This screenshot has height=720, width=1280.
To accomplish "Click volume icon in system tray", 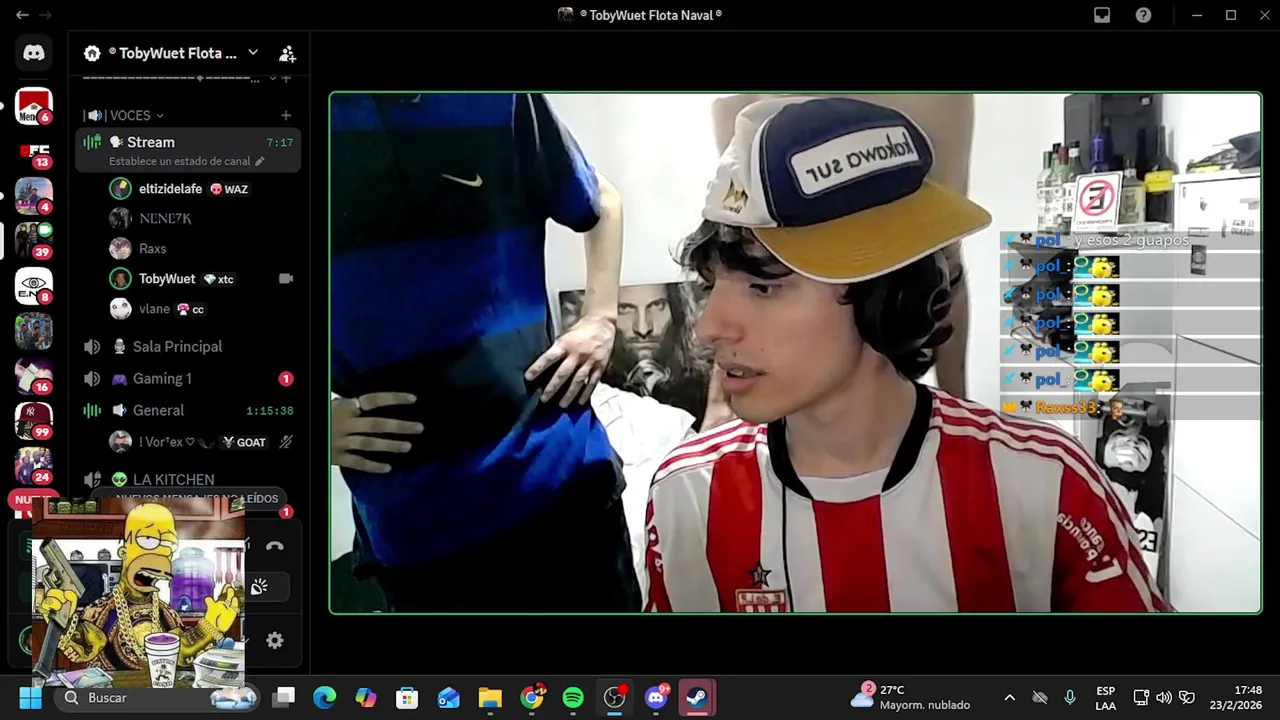I will pos(1164,698).
